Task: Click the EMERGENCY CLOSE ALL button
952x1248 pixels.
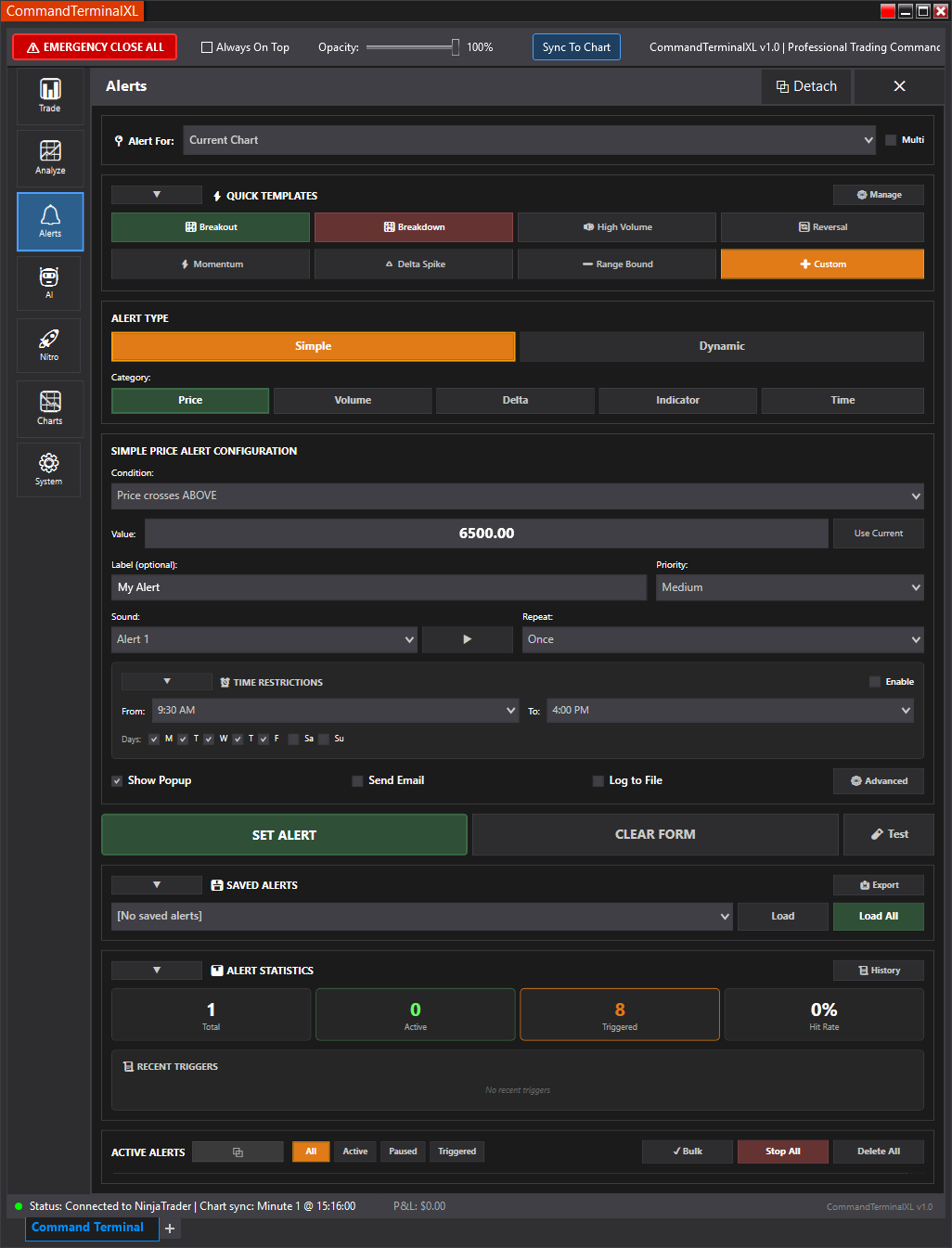Action: [95, 47]
